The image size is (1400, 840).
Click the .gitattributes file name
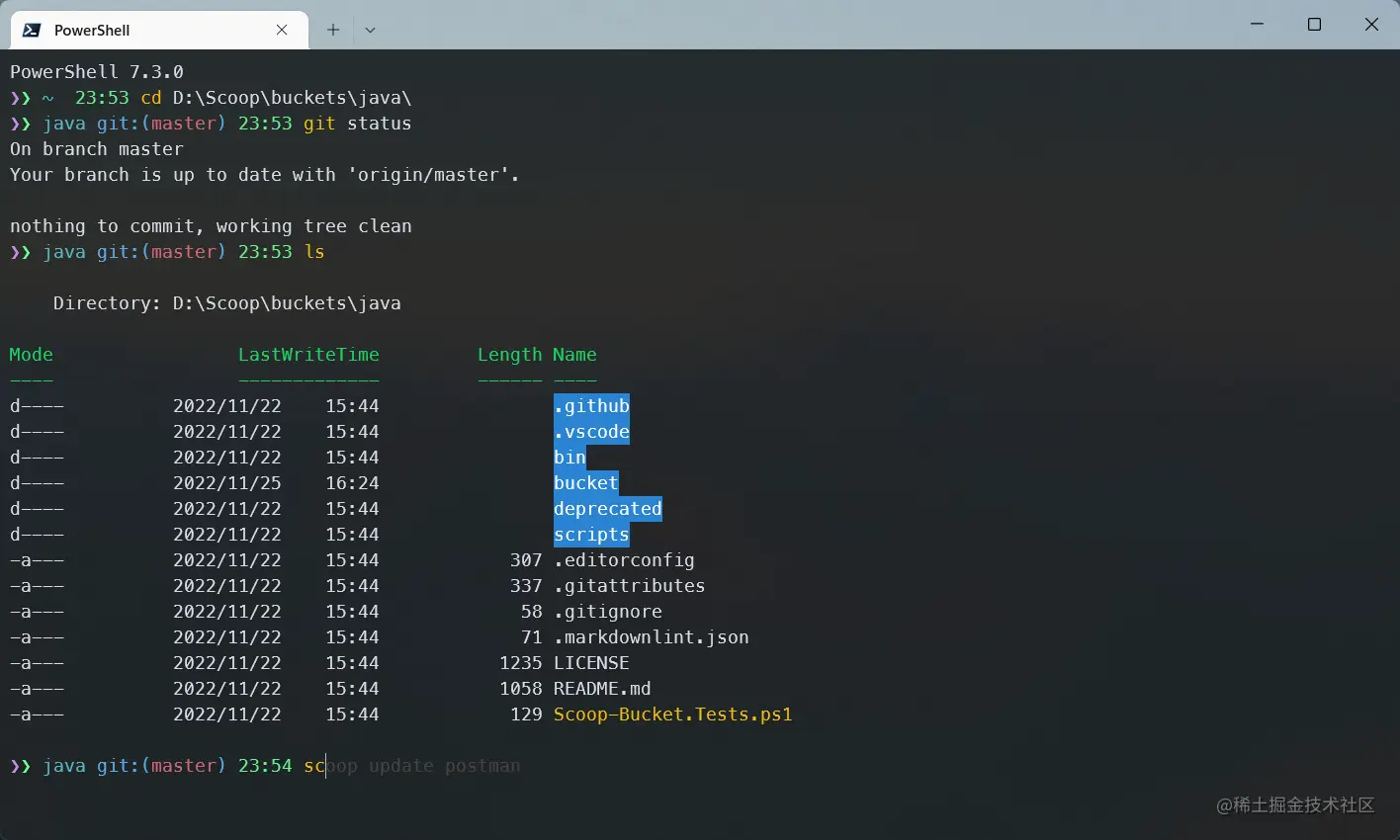629,586
